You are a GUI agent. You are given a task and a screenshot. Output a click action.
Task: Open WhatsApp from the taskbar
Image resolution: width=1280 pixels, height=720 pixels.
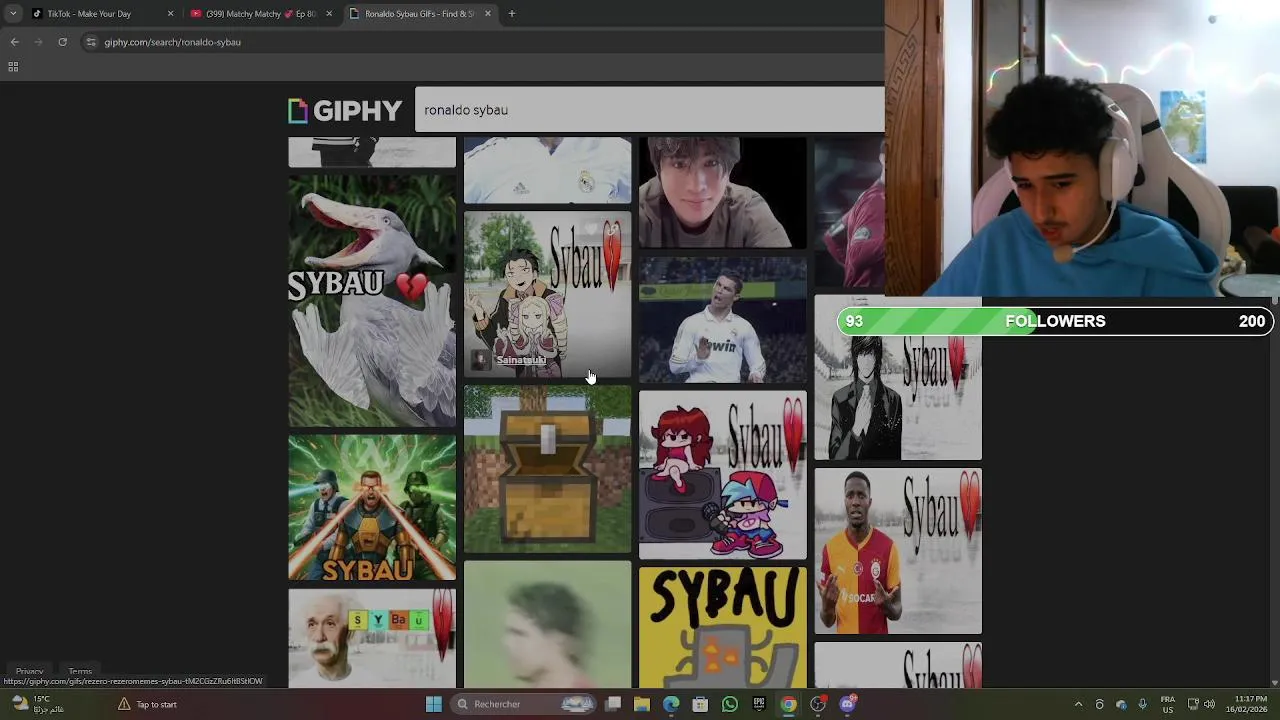click(730, 704)
